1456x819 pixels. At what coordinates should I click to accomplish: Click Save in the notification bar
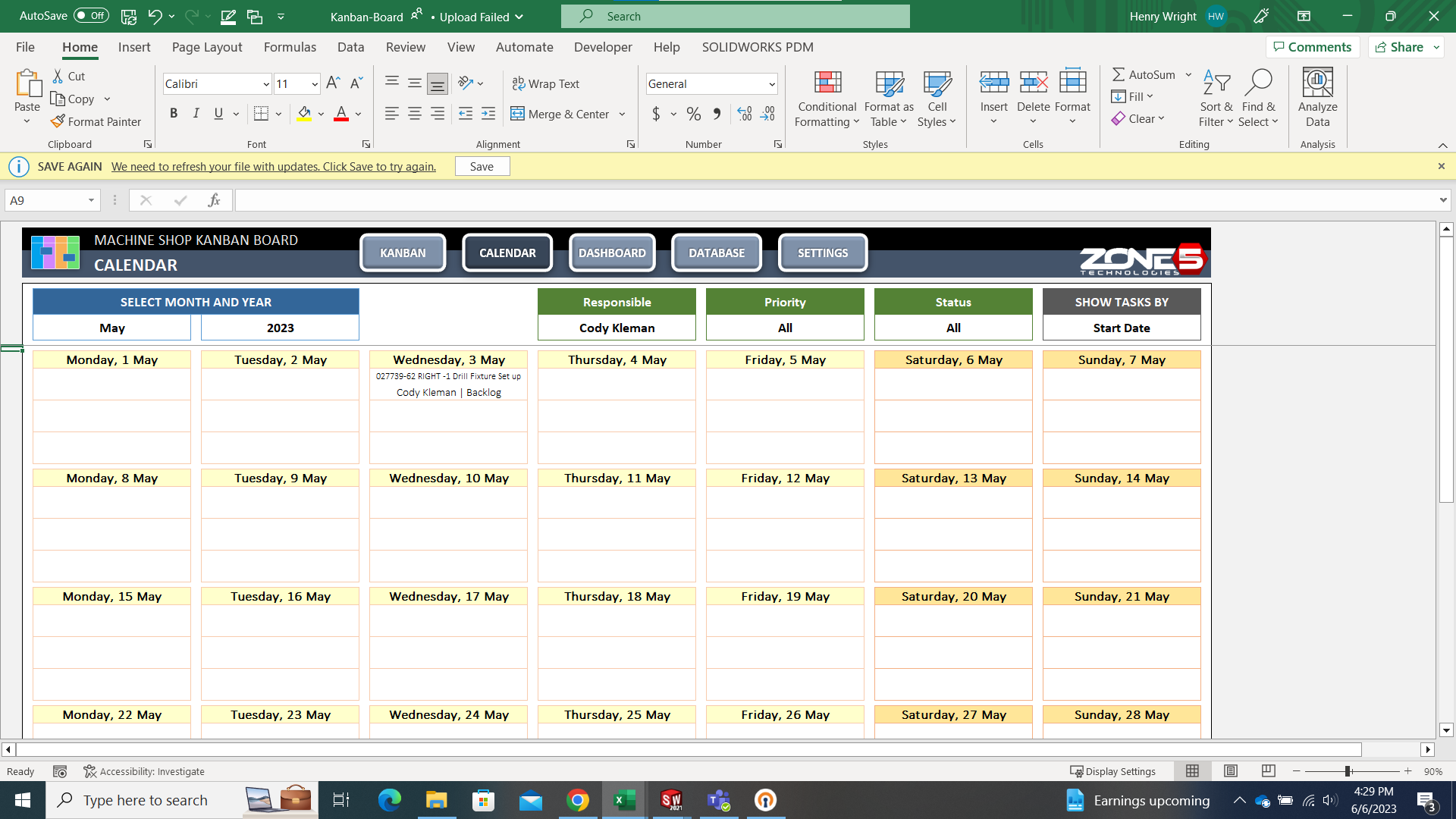click(x=482, y=165)
